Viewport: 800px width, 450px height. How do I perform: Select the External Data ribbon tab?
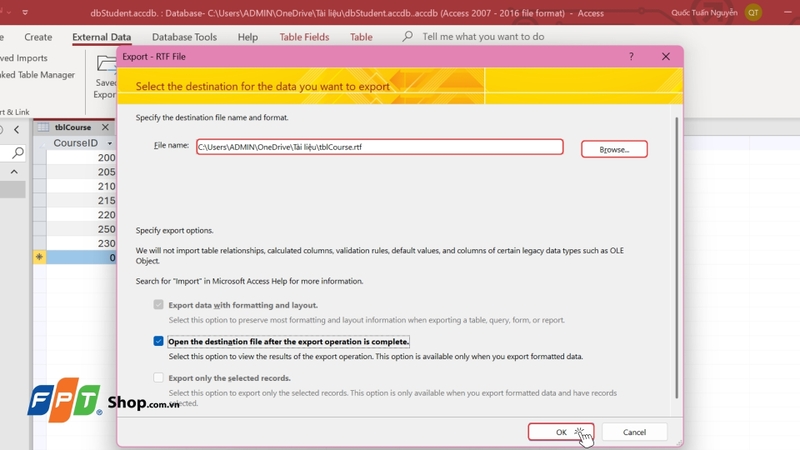click(x=102, y=37)
